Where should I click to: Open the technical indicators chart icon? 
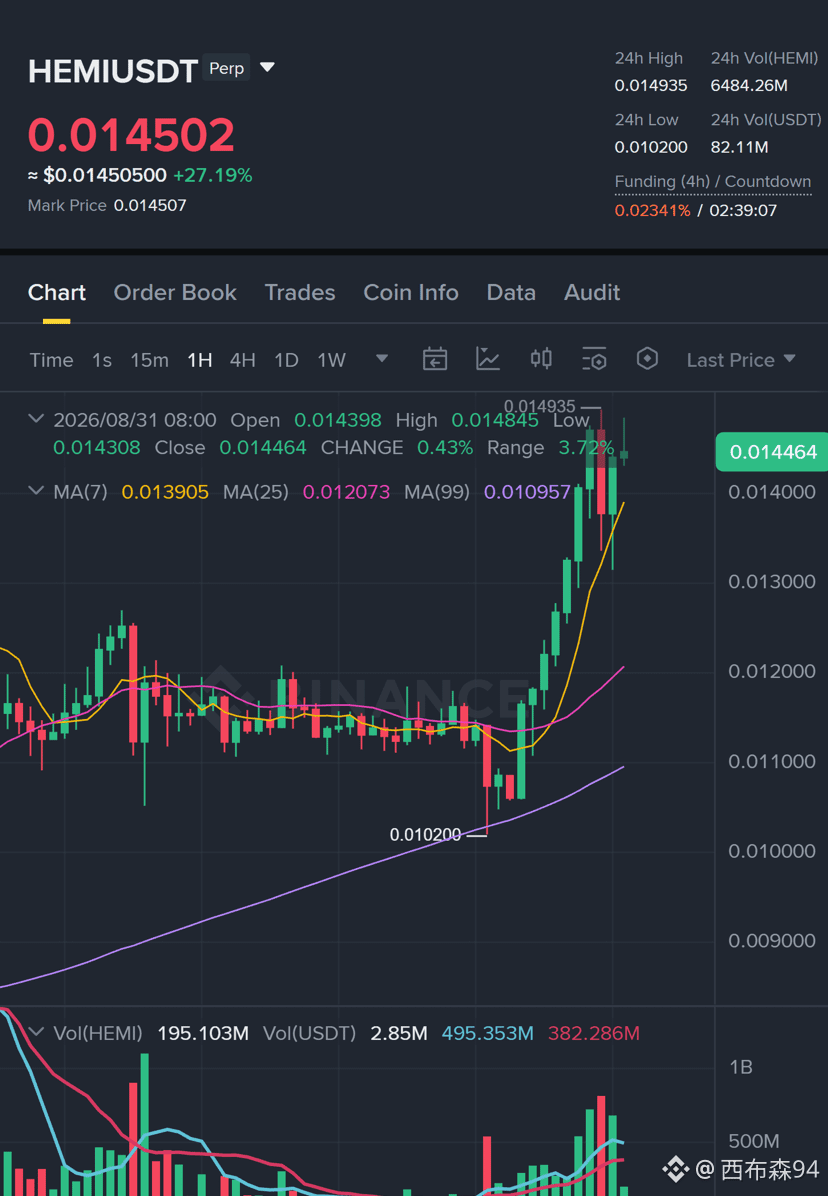tap(488, 358)
